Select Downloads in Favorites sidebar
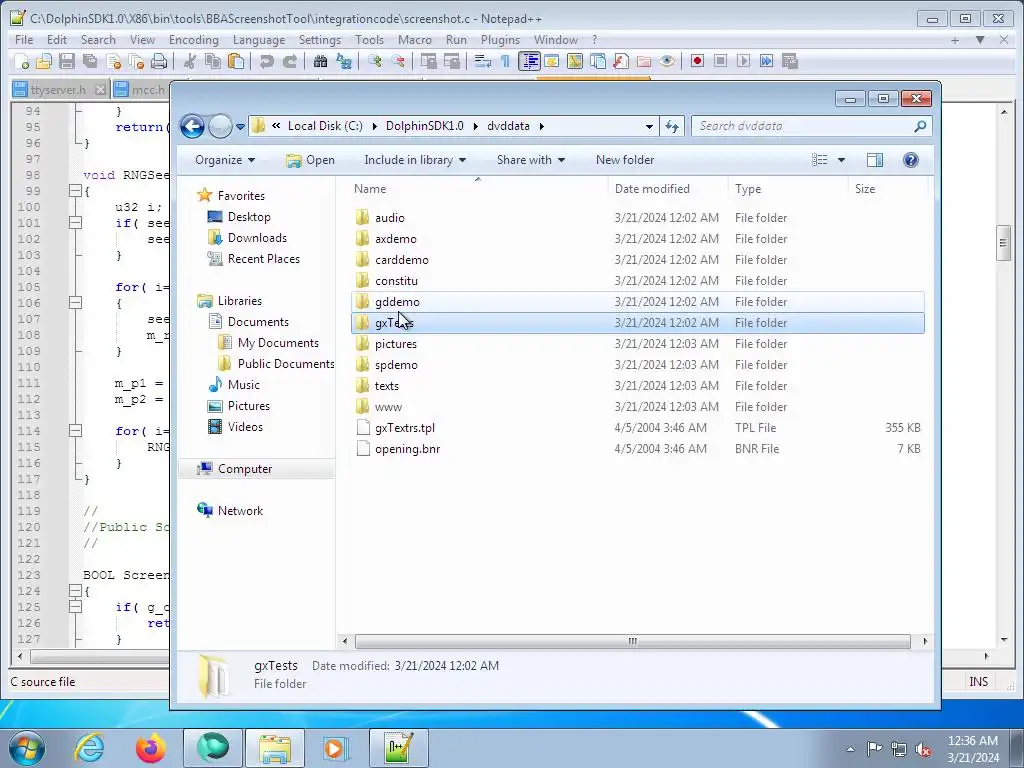The height and width of the screenshot is (768, 1024). pos(257,238)
